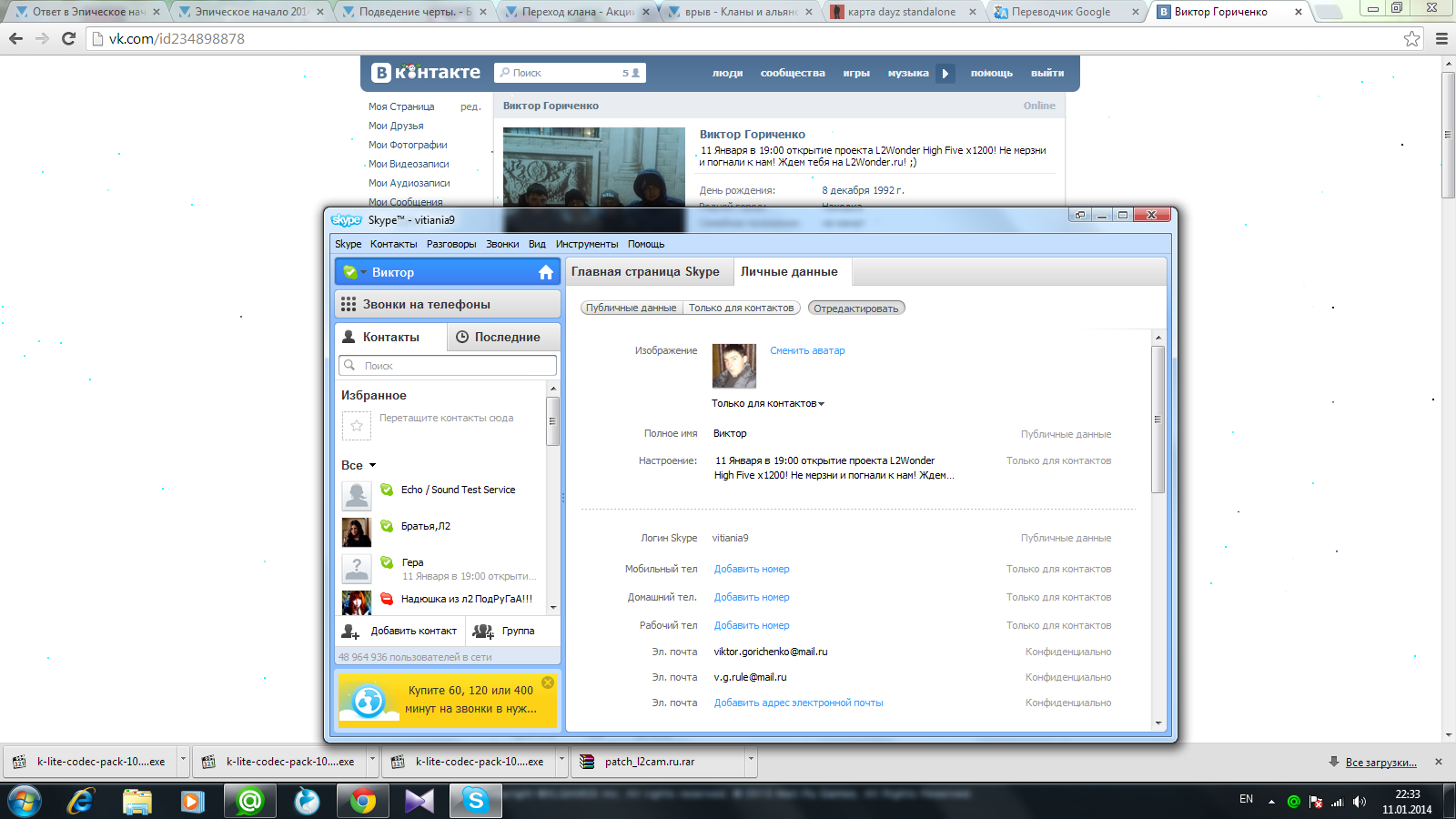This screenshot has width=1456, height=819.
Task: Select the Только для контактов view toggle
Action: coord(741,308)
